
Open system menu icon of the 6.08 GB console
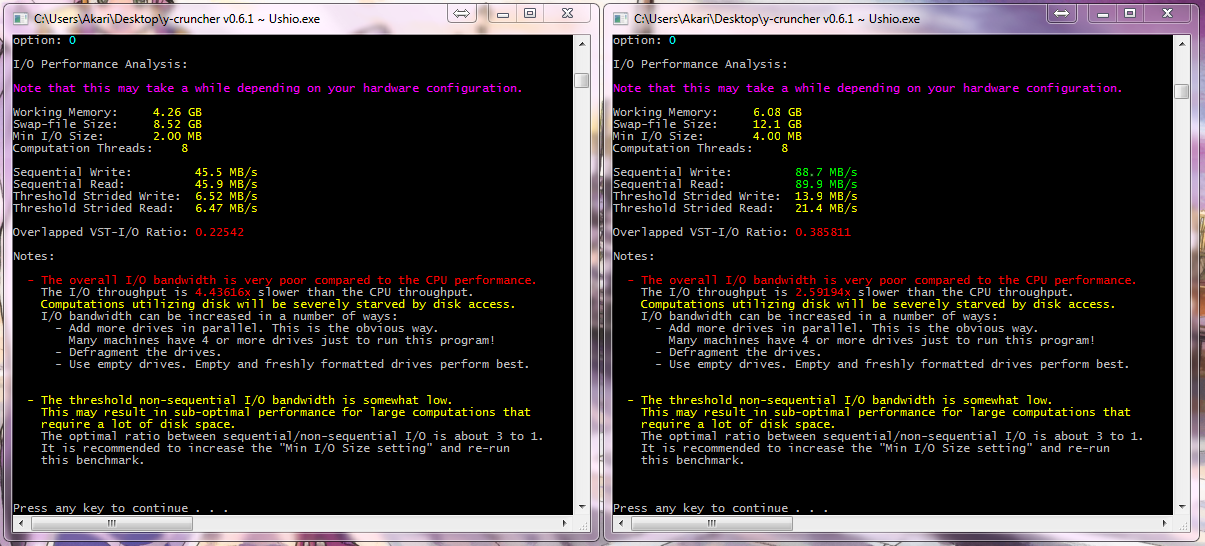pos(620,17)
